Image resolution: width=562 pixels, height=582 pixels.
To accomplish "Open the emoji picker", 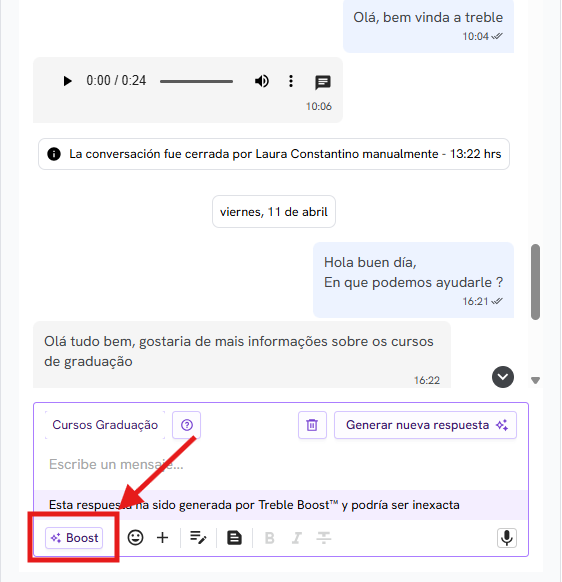I will [x=135, y=537].
